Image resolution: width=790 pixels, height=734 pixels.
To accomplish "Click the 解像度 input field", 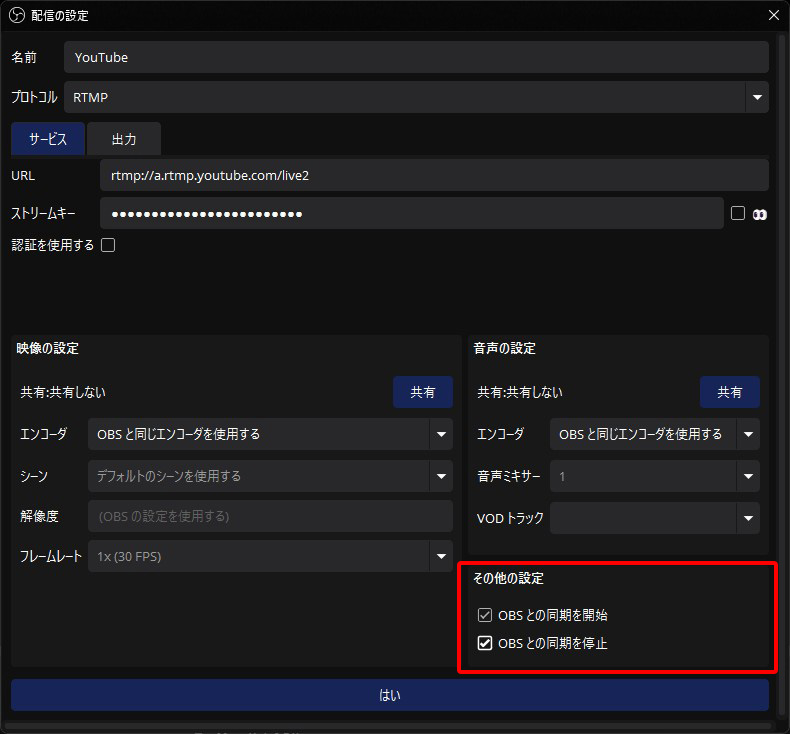I will point(271,516).
